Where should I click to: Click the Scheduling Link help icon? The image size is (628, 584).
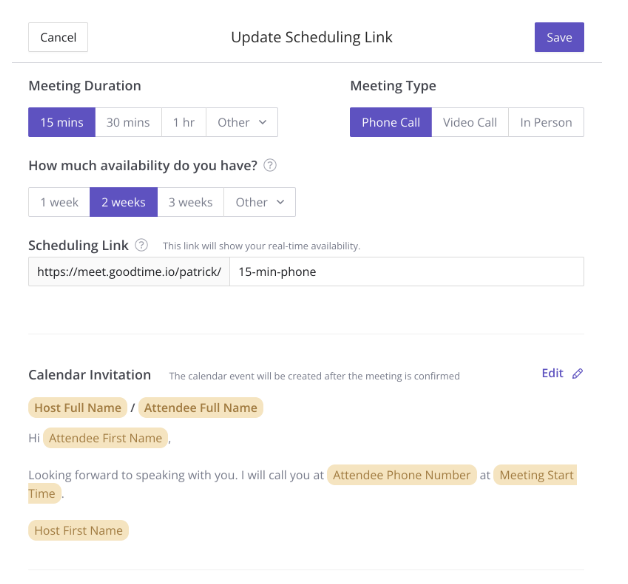[141, 245]
